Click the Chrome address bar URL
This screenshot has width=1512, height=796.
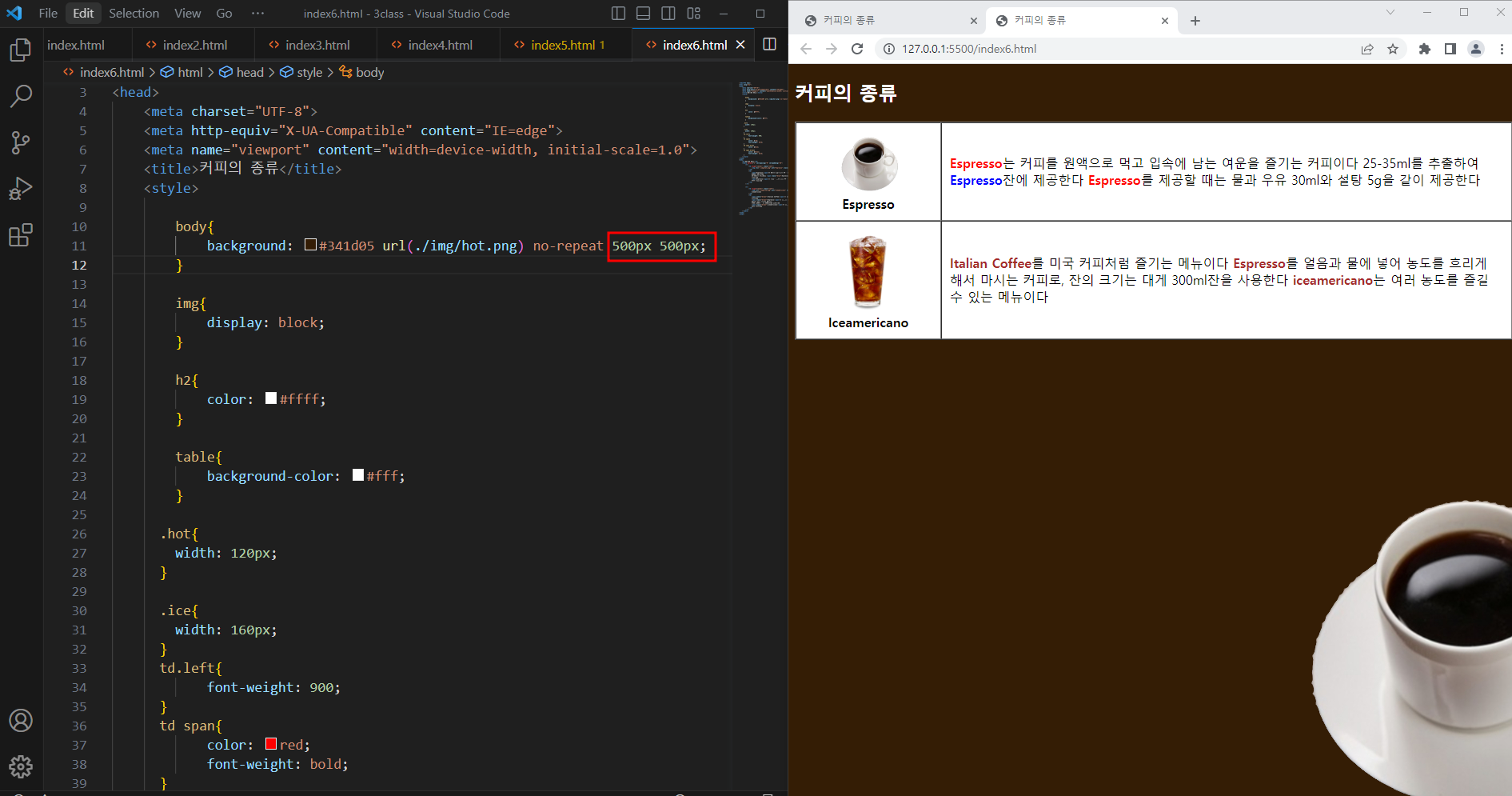969,49
